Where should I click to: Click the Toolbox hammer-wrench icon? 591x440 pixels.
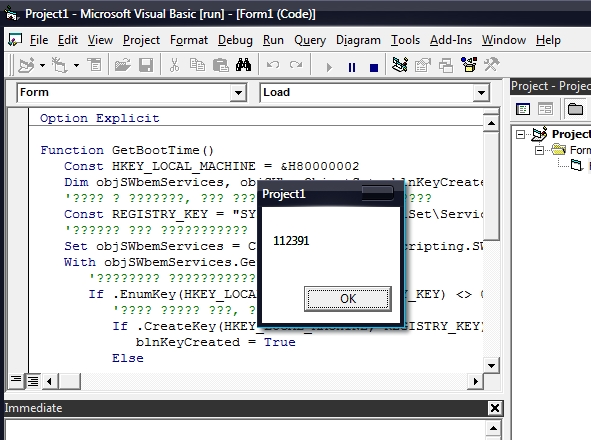click(x=491, y=65)
